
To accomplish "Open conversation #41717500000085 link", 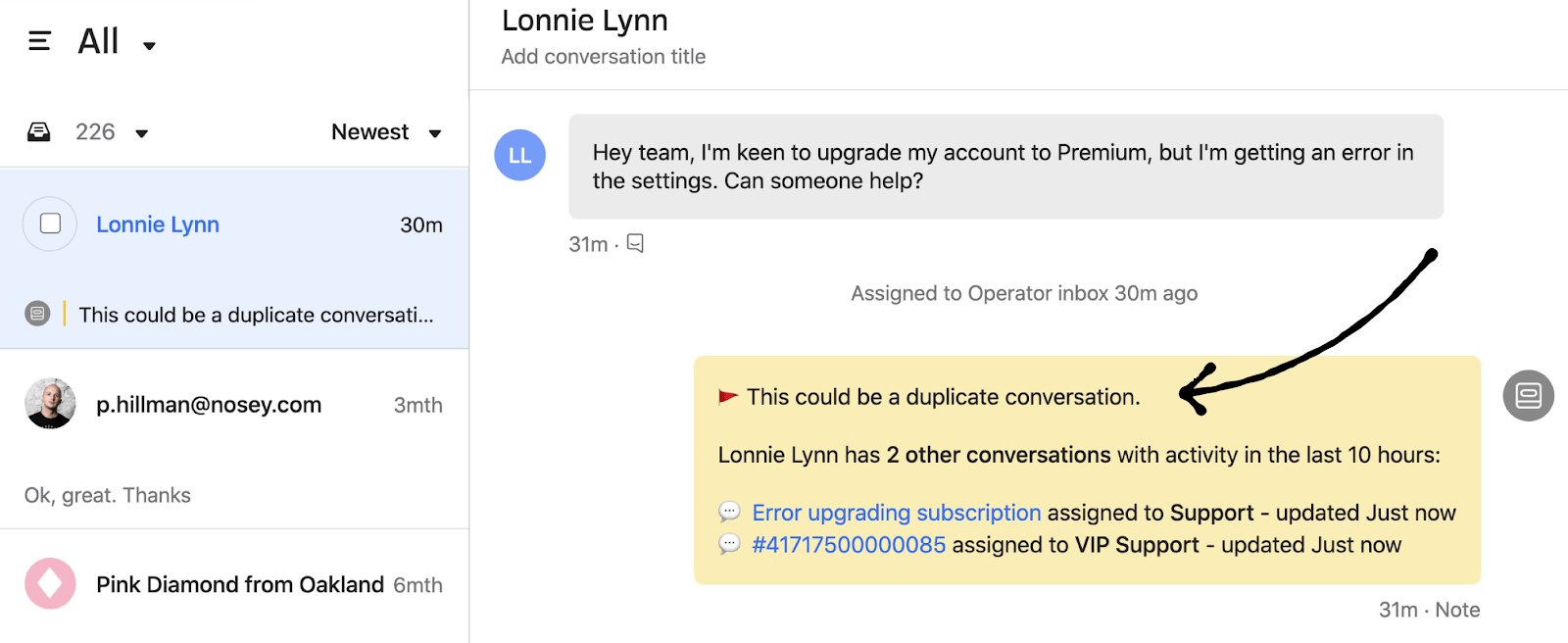I will [848, 545].
